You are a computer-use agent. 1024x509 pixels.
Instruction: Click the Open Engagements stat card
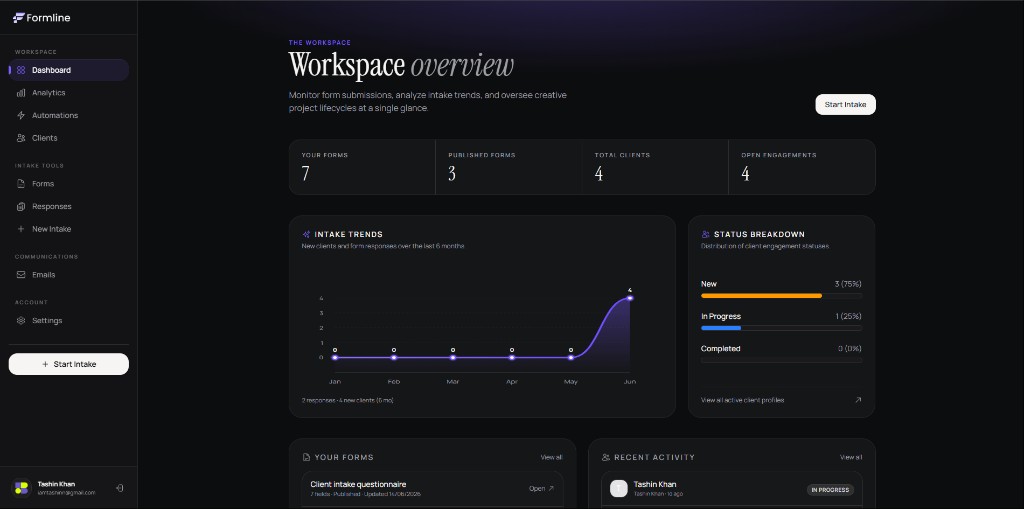802,167
